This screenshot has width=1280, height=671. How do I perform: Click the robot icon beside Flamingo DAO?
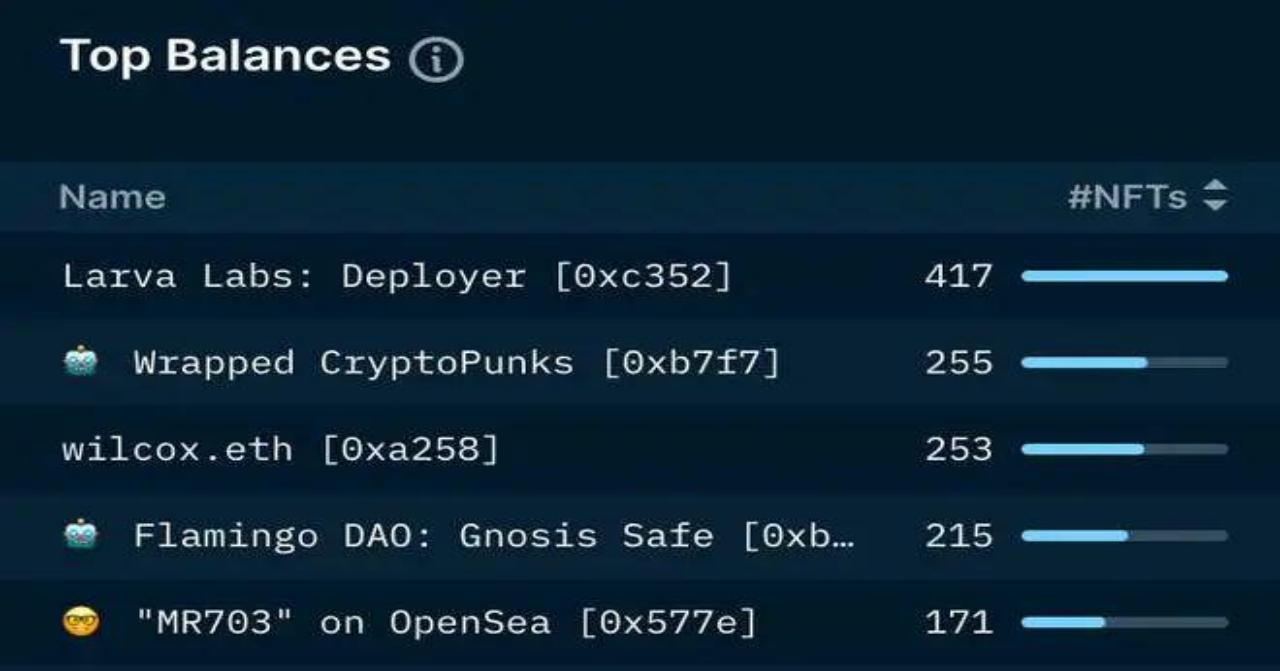coord(81,535)
